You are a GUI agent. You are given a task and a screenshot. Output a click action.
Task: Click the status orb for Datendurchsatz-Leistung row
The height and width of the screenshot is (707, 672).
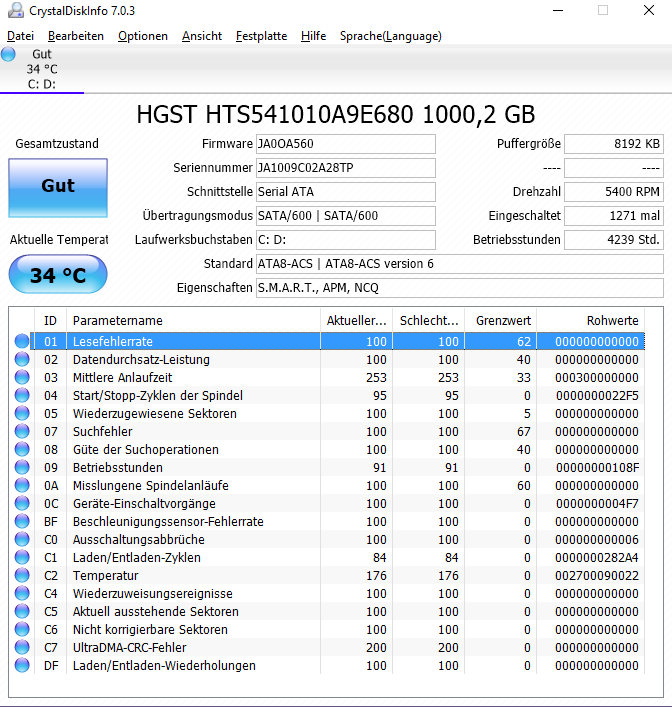coord(22,359)
